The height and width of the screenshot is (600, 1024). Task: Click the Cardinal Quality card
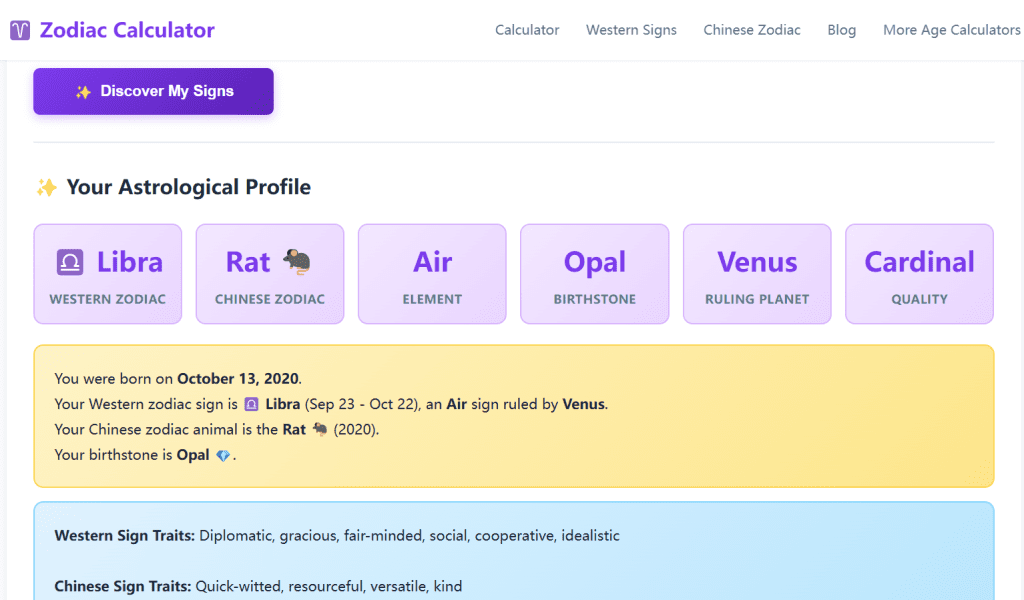coord(919,274)
